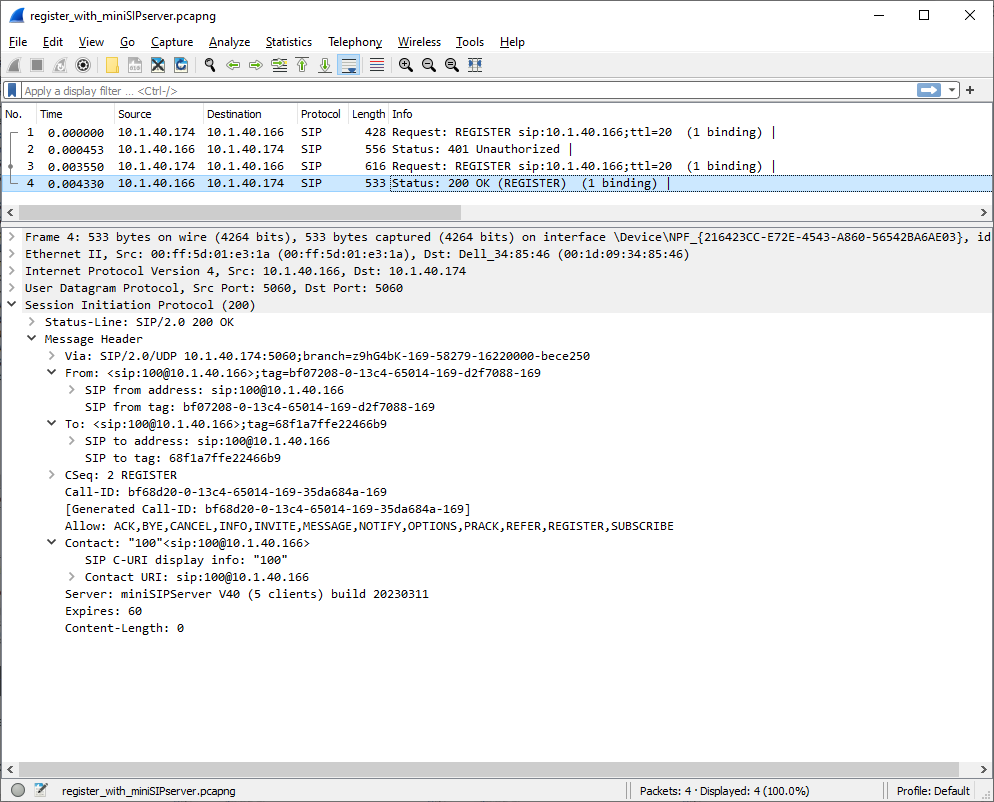The width and height of the screenshot is (994, 802).
Task: Open the Statistics menu
Action: (288, 42)
